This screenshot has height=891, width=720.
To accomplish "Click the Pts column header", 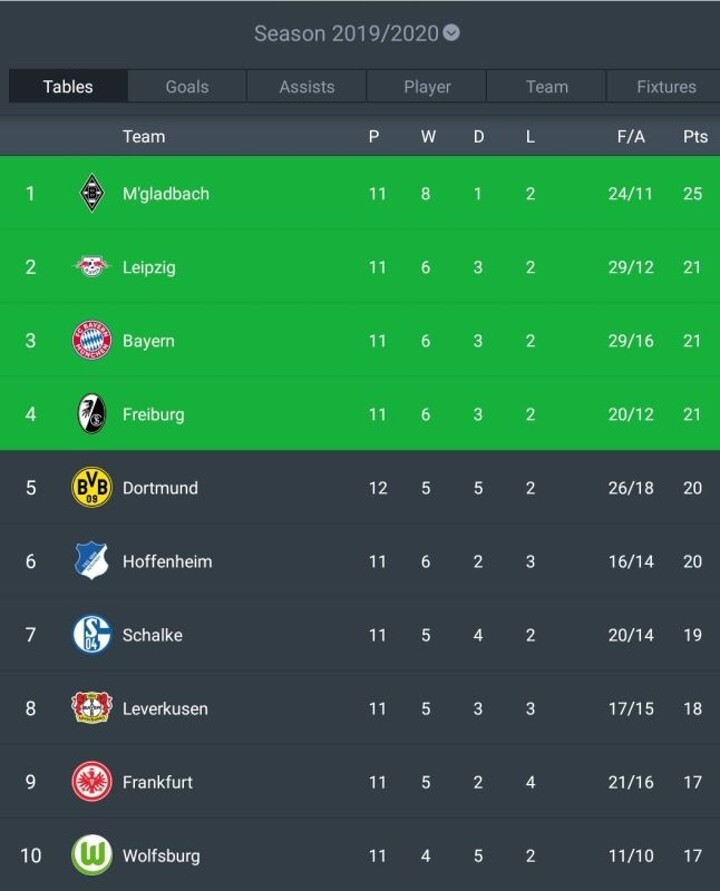I will pyautogui.click(x=695, y=136).
